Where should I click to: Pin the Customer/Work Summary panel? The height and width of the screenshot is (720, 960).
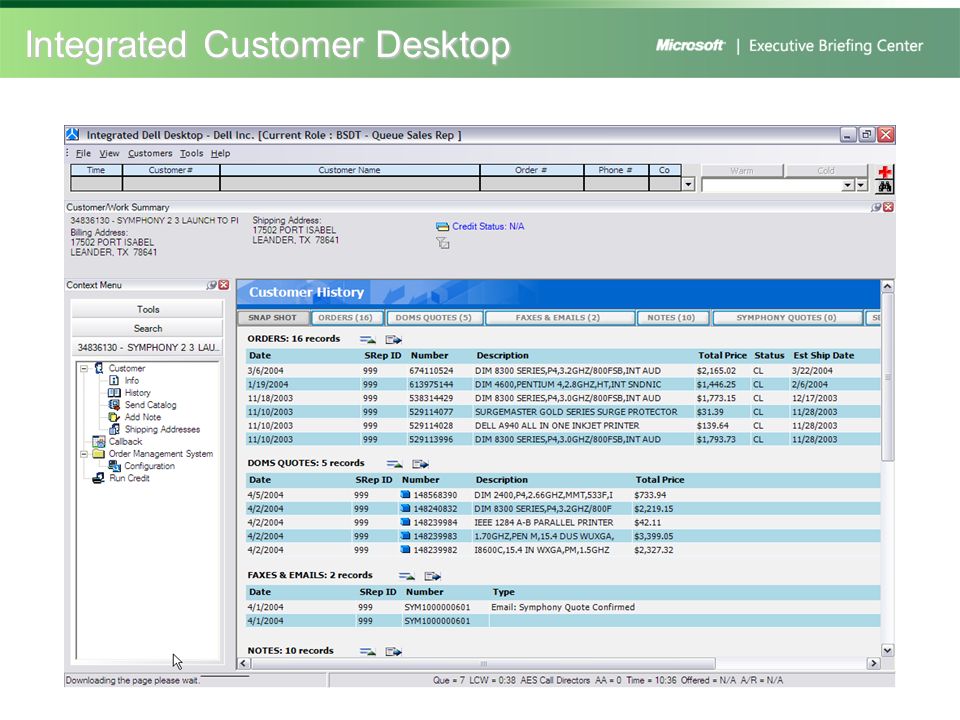coord(876,208)
